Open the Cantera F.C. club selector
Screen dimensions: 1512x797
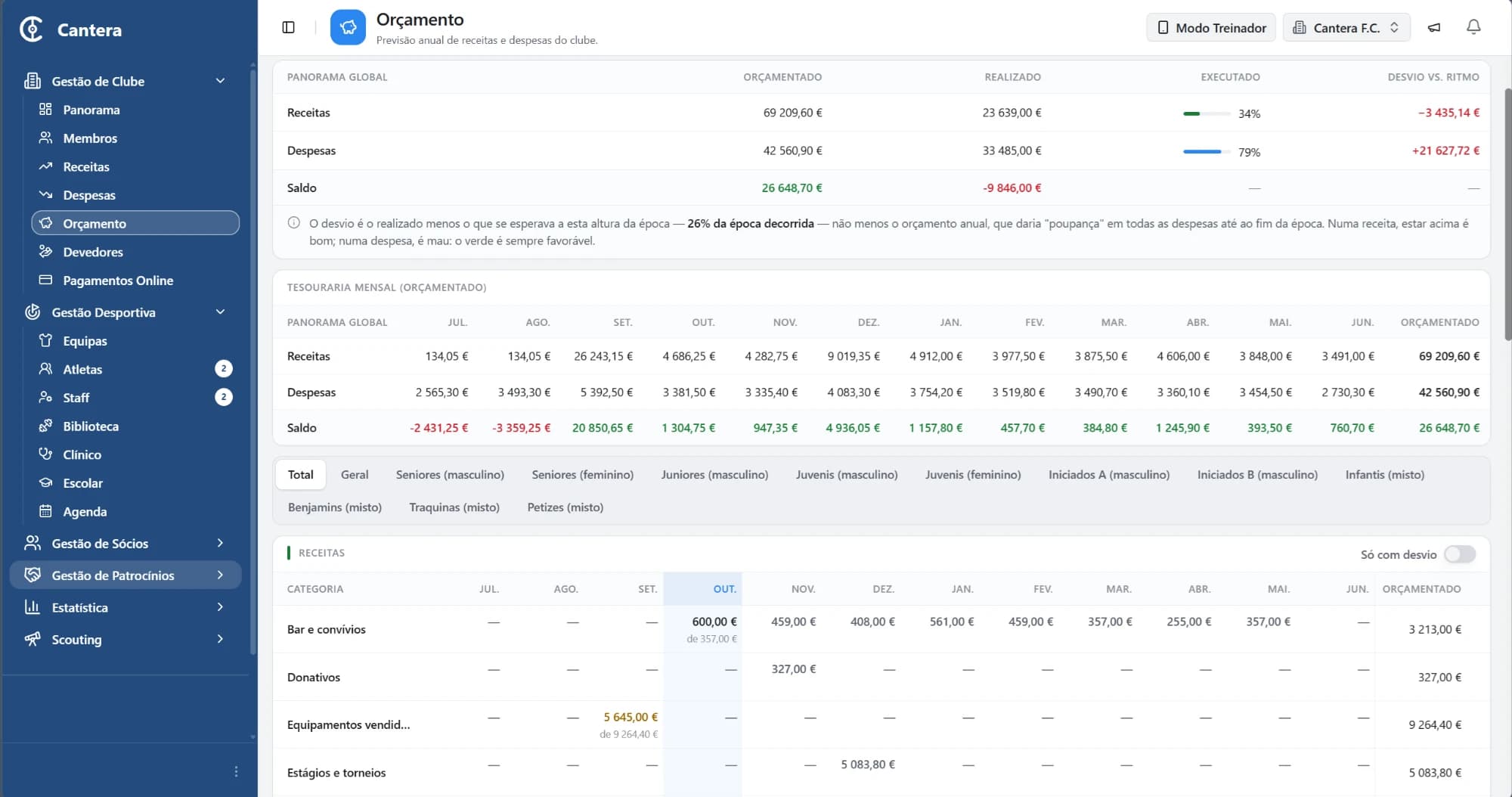1346,27
